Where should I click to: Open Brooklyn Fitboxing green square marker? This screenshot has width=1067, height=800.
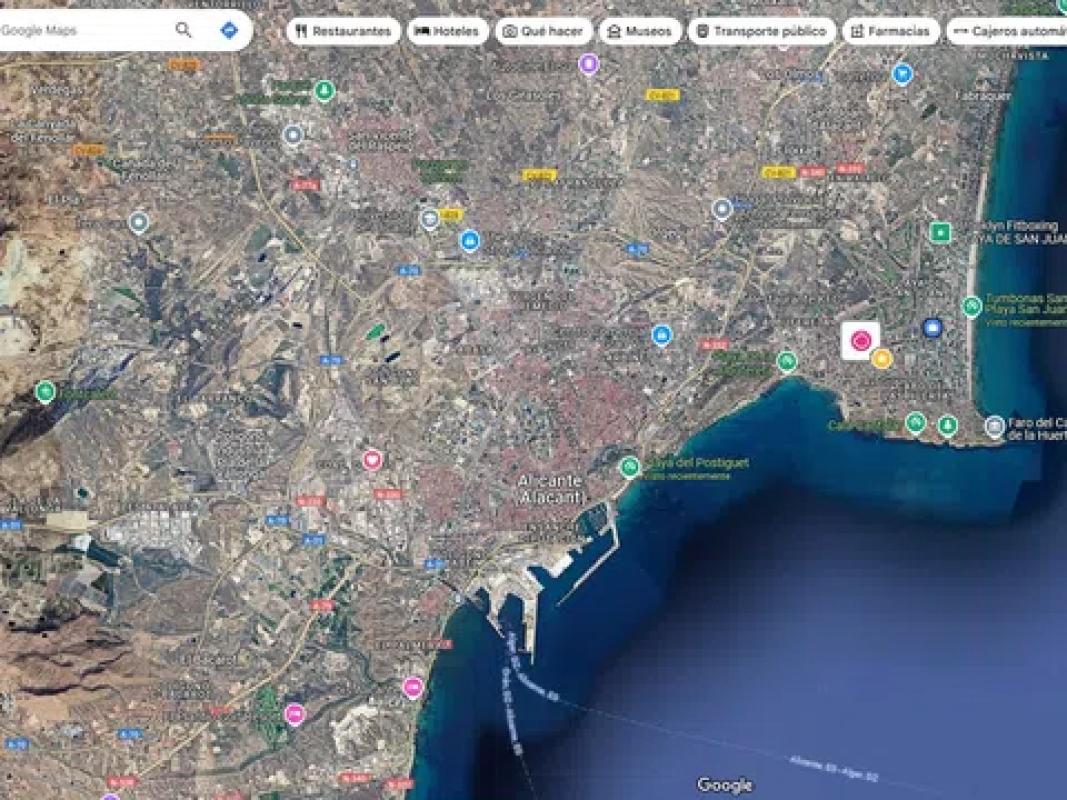(x=940, y=233)
